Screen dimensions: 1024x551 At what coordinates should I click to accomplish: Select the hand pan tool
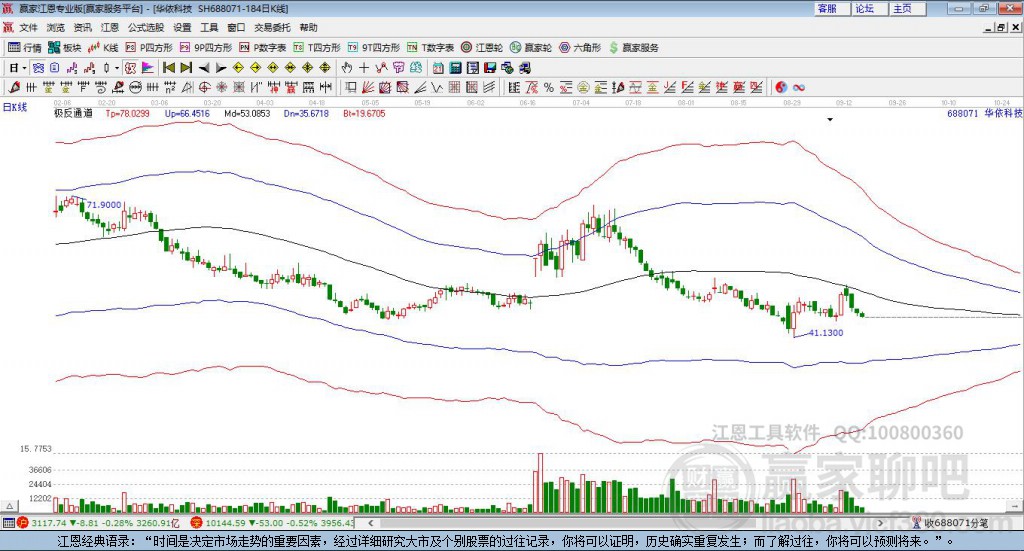[347, 68]
